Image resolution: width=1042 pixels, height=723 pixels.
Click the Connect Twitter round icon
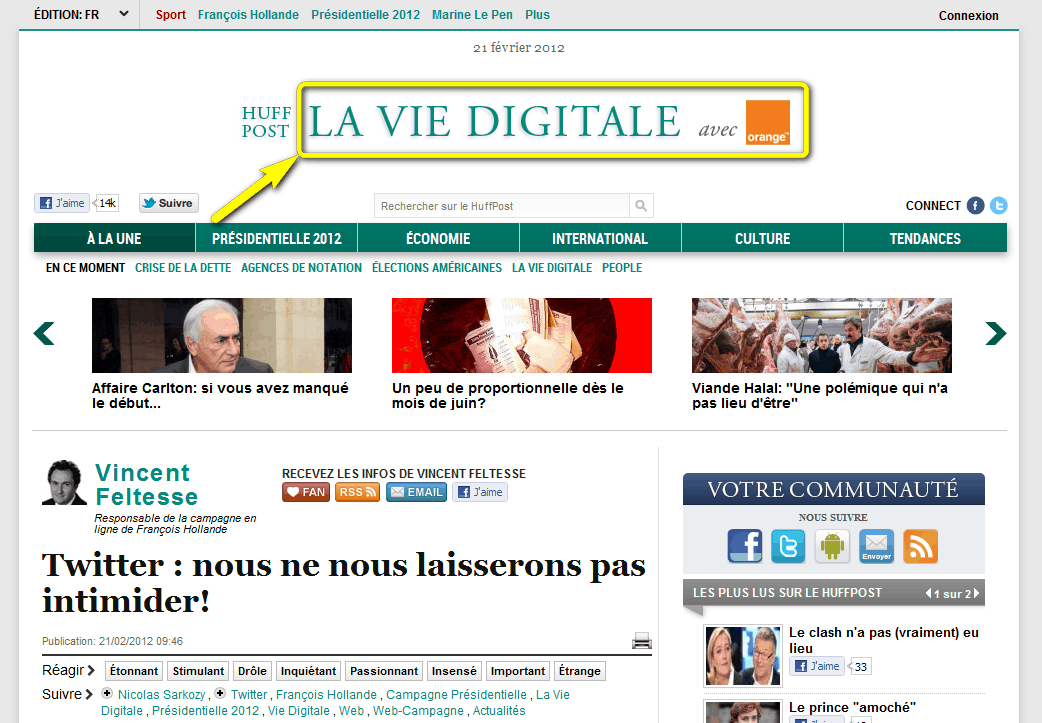(998, 205)
